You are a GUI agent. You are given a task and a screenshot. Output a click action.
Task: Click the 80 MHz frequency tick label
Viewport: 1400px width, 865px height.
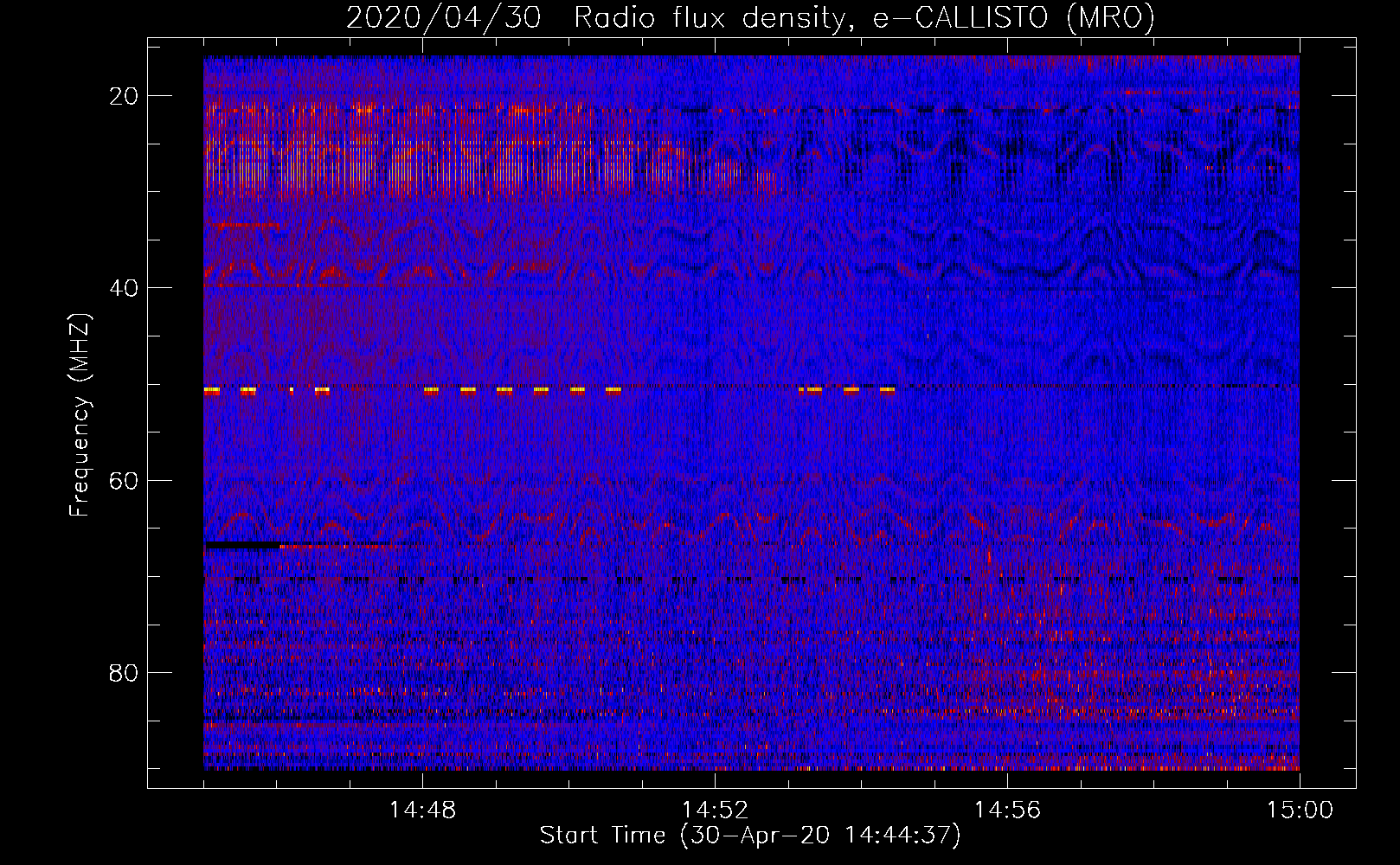click(x=124, y=673)
